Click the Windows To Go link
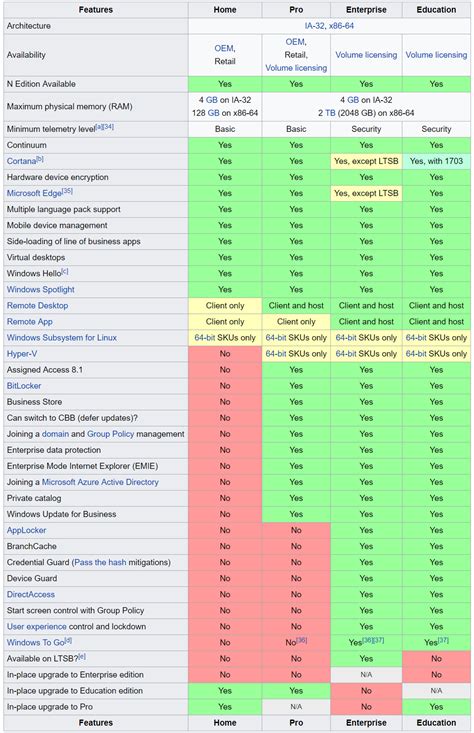The height and width of the screenshot is (733, 474). tap(36, 643)
